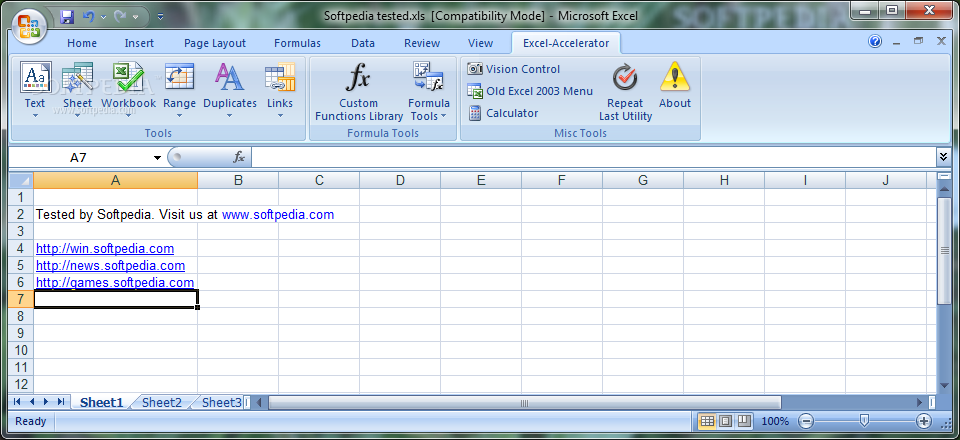Open the Page Layout tab
This screenshot has width=960, height=440.
pos(215,43)
